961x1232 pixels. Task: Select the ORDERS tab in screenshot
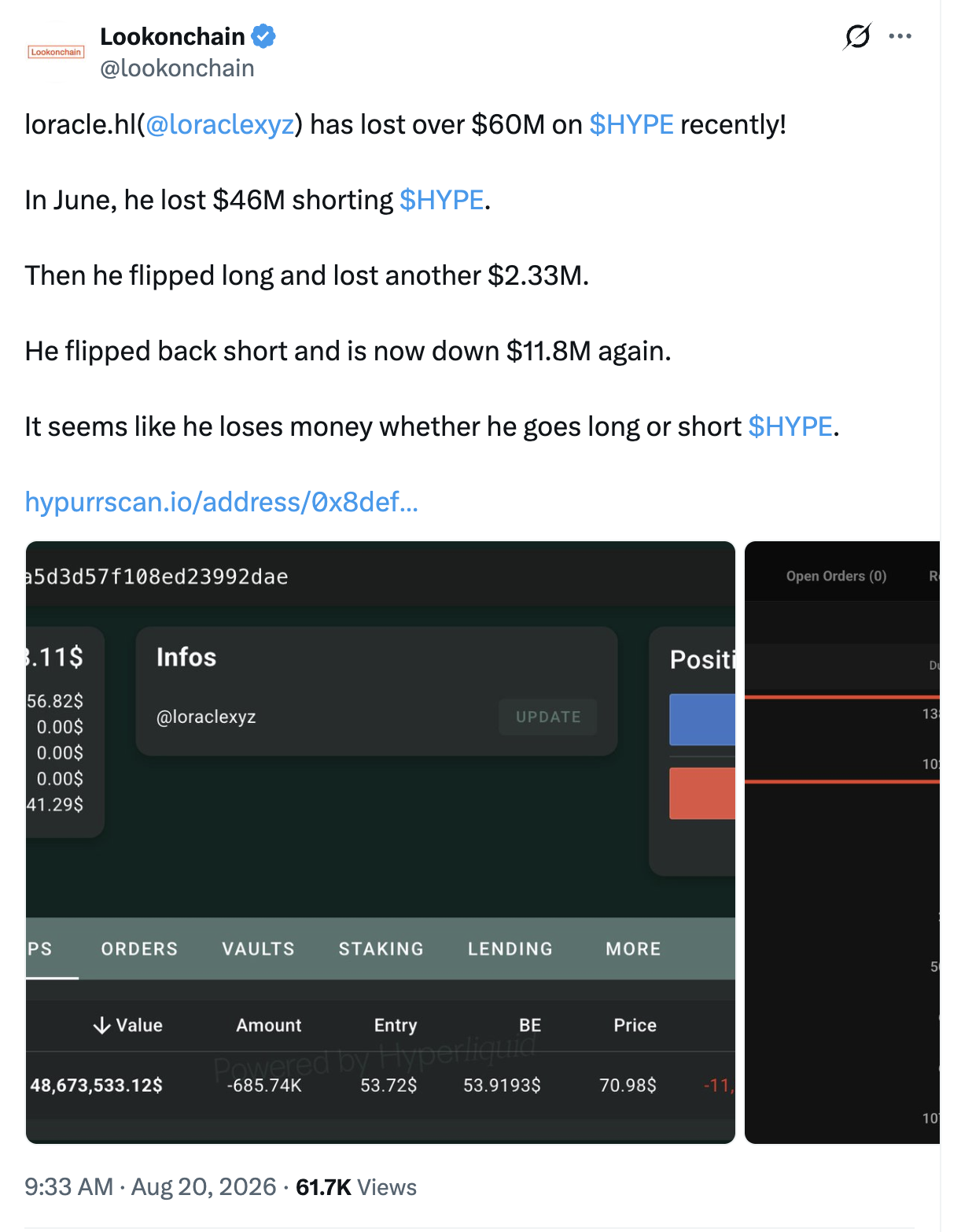(x=139, y=949)
